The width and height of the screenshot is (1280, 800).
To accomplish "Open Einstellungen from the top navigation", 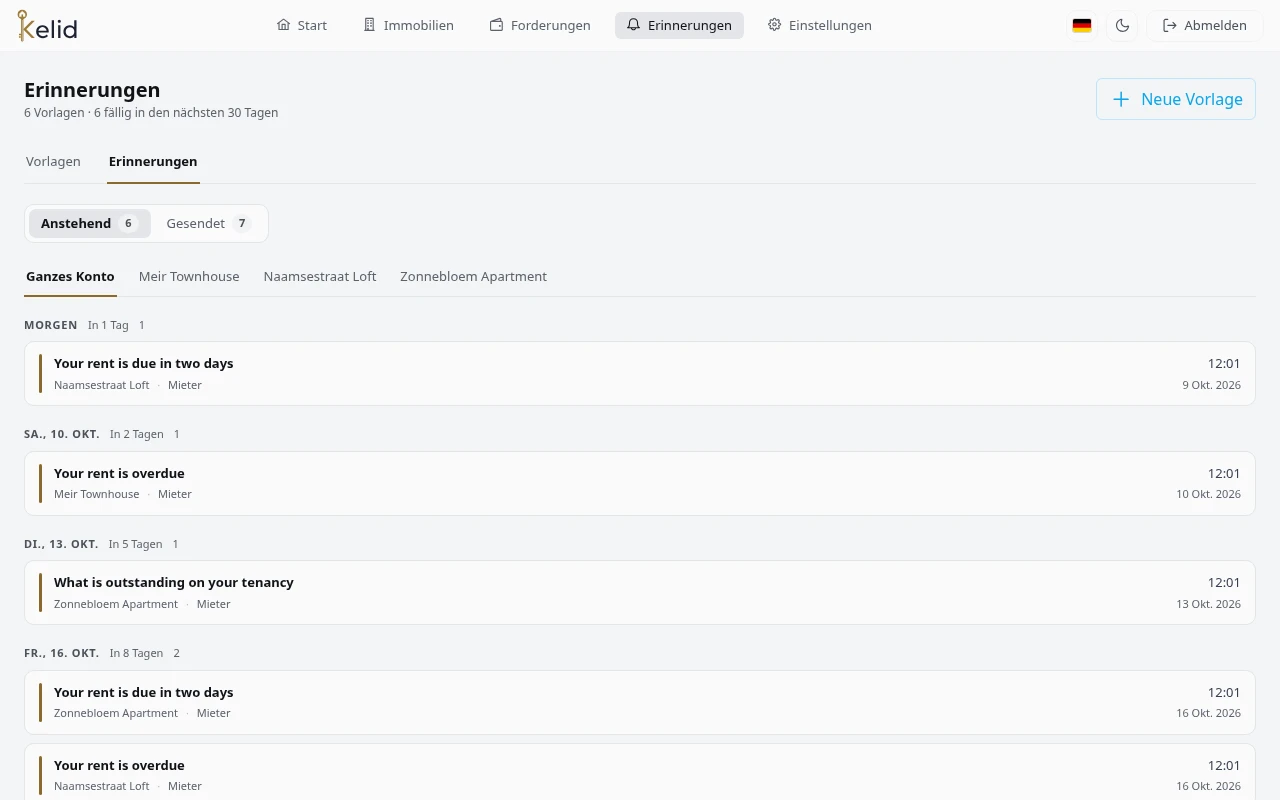I will [820, 26].
